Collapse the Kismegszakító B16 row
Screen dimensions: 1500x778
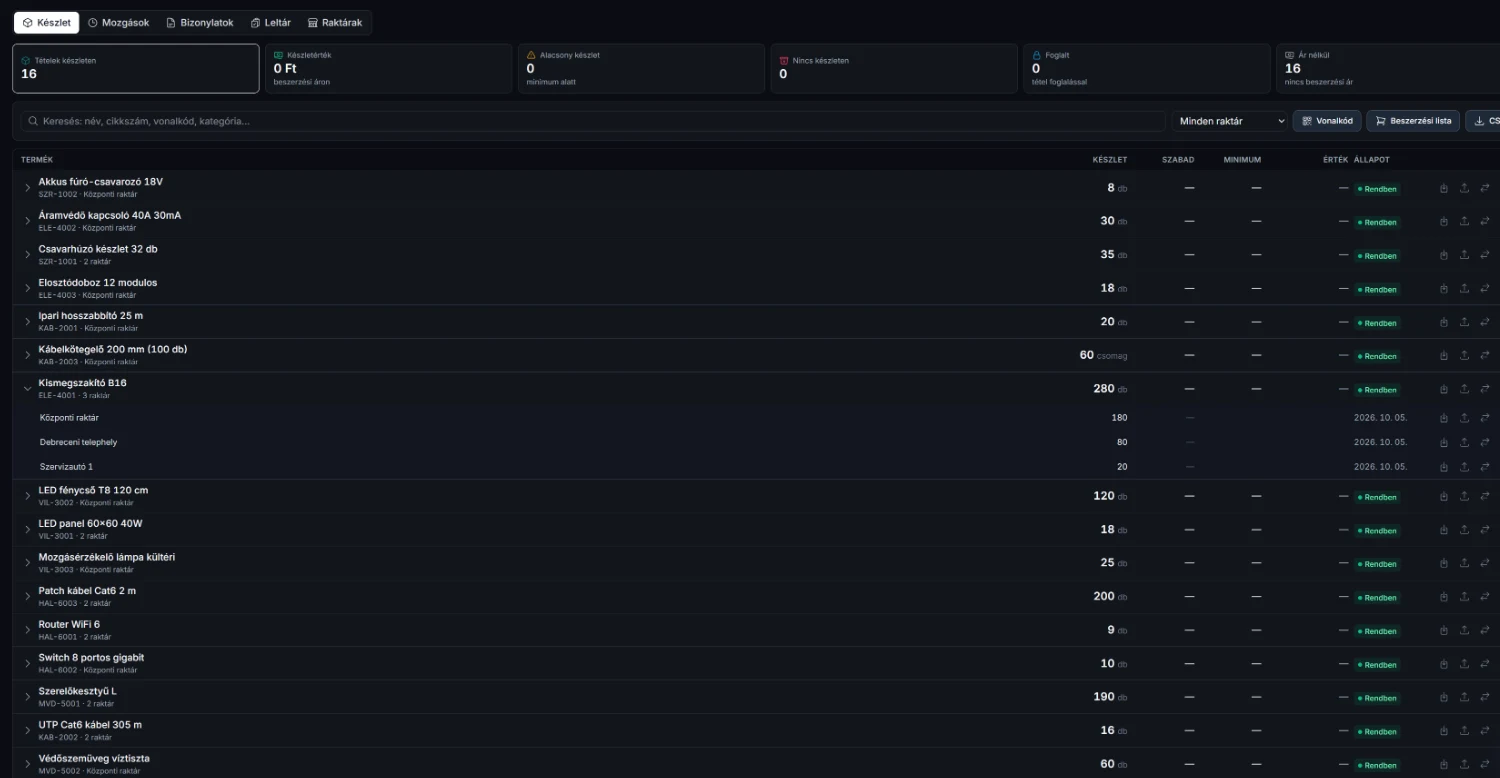click(x=28, y=389)
